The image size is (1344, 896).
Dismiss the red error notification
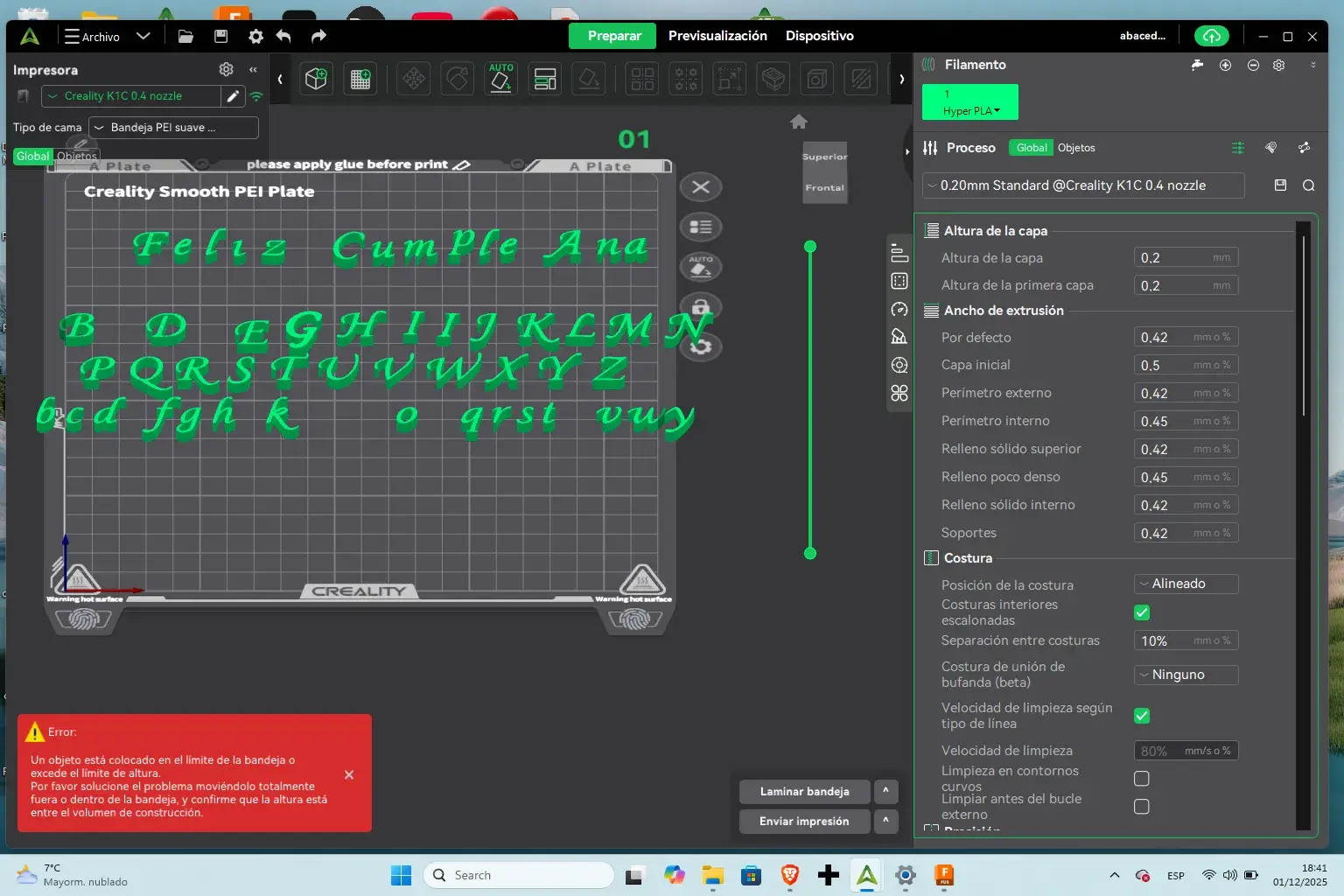349,775
